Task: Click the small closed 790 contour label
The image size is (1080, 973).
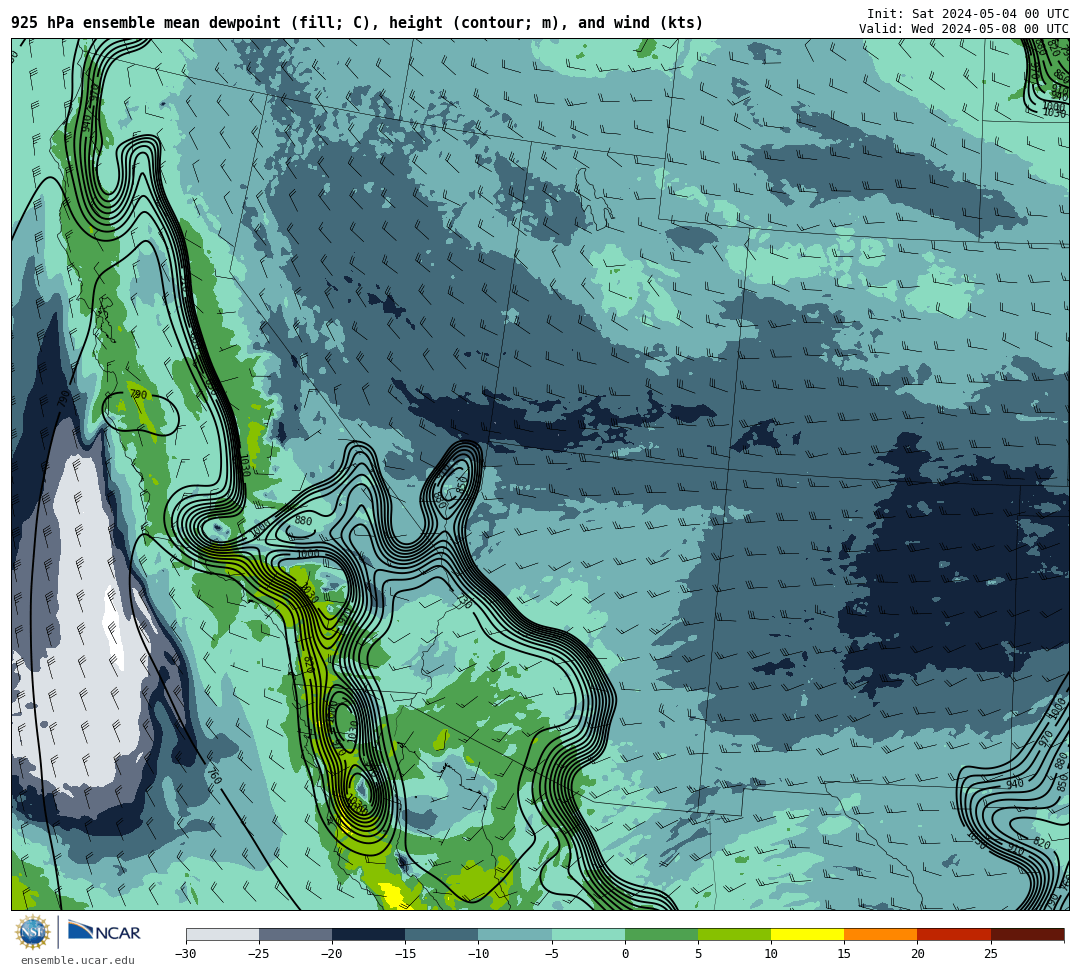Action: pos(138,395)
